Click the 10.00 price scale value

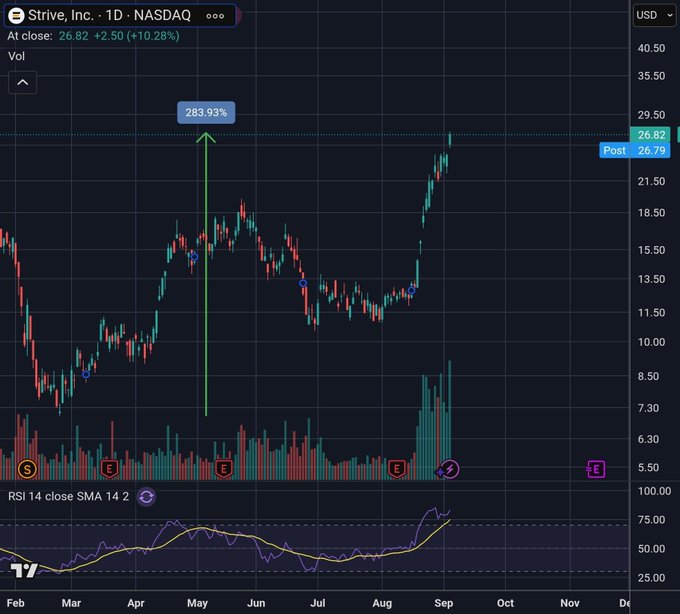coord(651,342)
